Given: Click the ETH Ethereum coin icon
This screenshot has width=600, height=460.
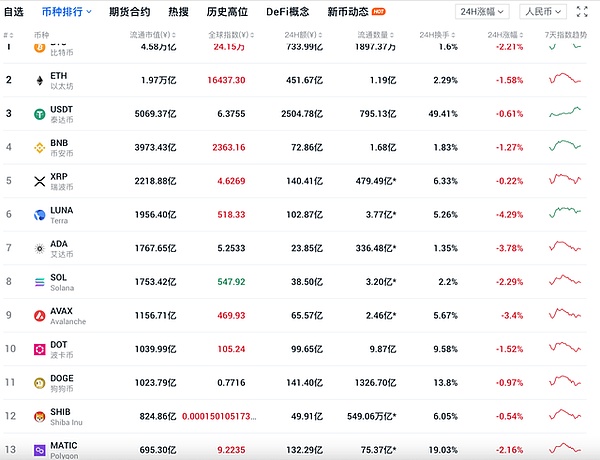Looking at the screenshot, I should pyautogui.click(x=39, y=80).
